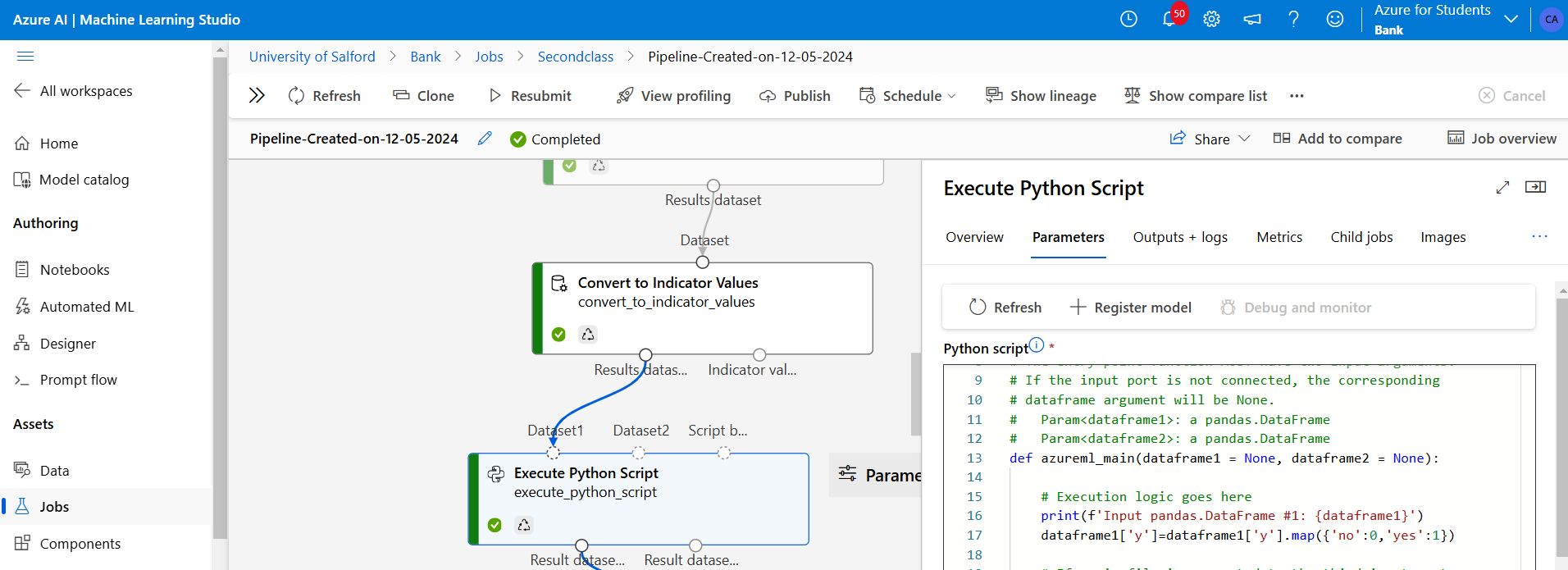Click the Indicator values output port
The image size is (1568, 570).
click(x=759, y=355)
